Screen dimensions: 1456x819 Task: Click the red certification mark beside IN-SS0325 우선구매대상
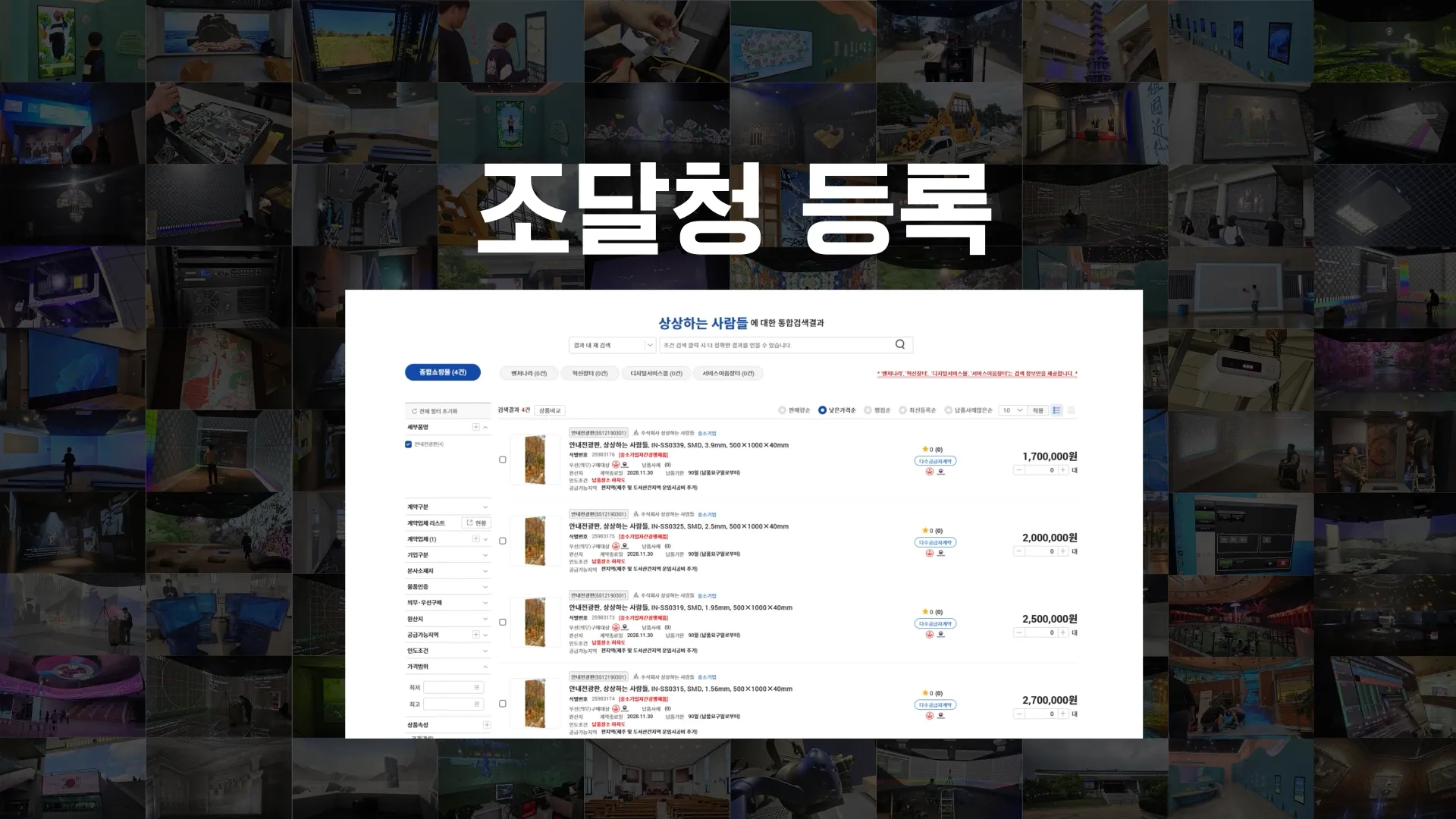point(616,546)
